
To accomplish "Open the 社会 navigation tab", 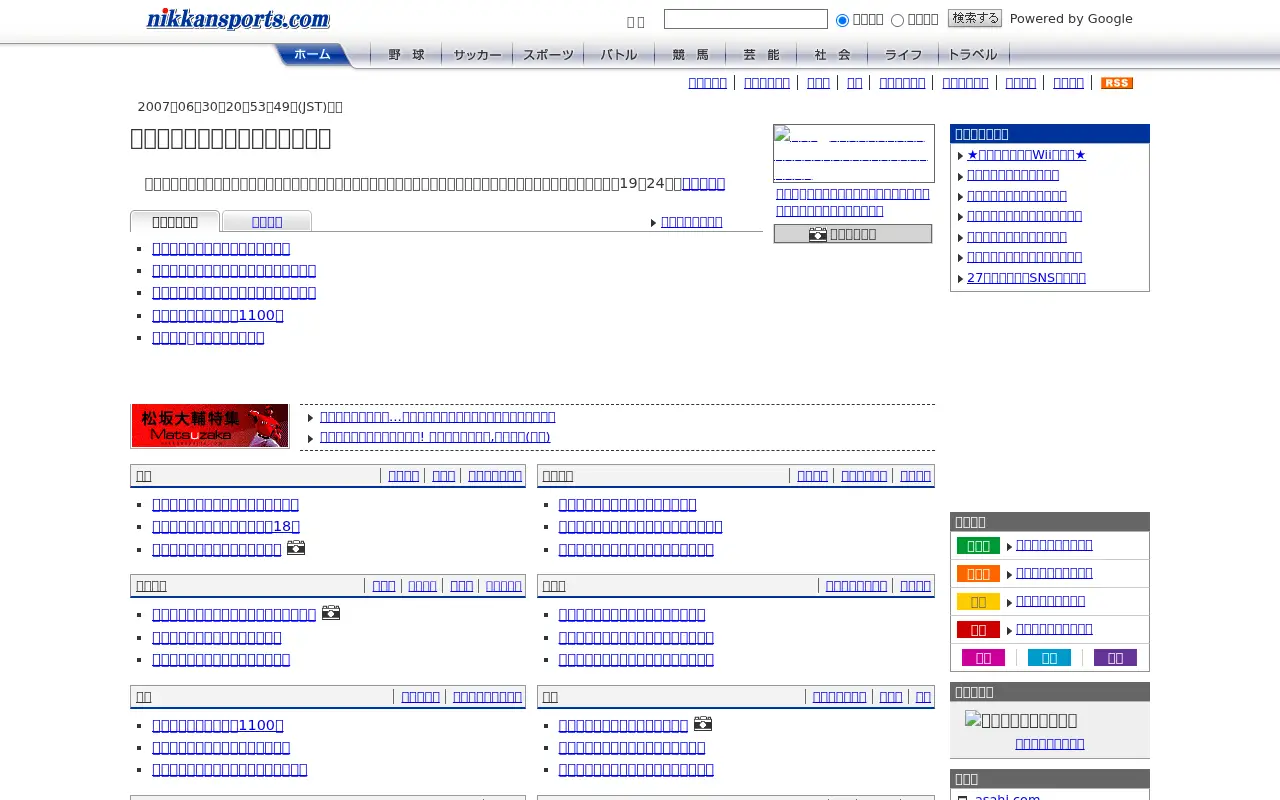I will click(832, 55).
